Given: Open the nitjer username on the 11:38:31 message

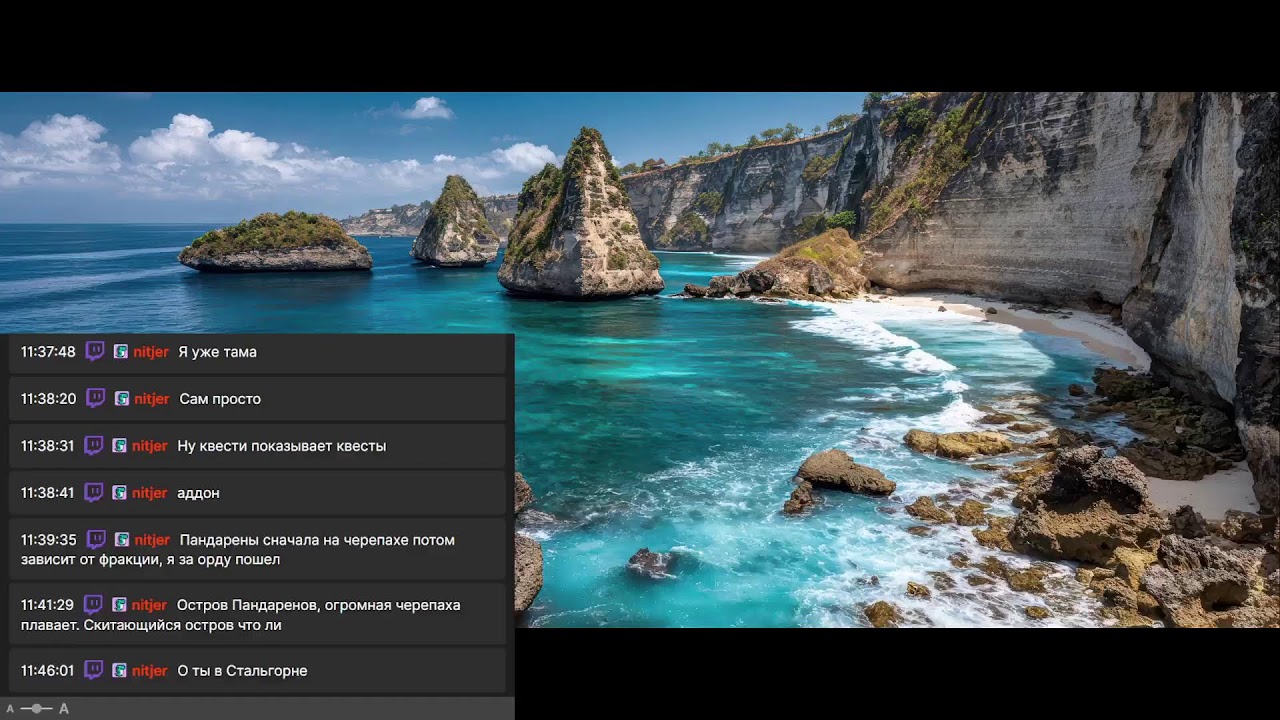Looking at the screenshot, I should [x=150, y=446].
